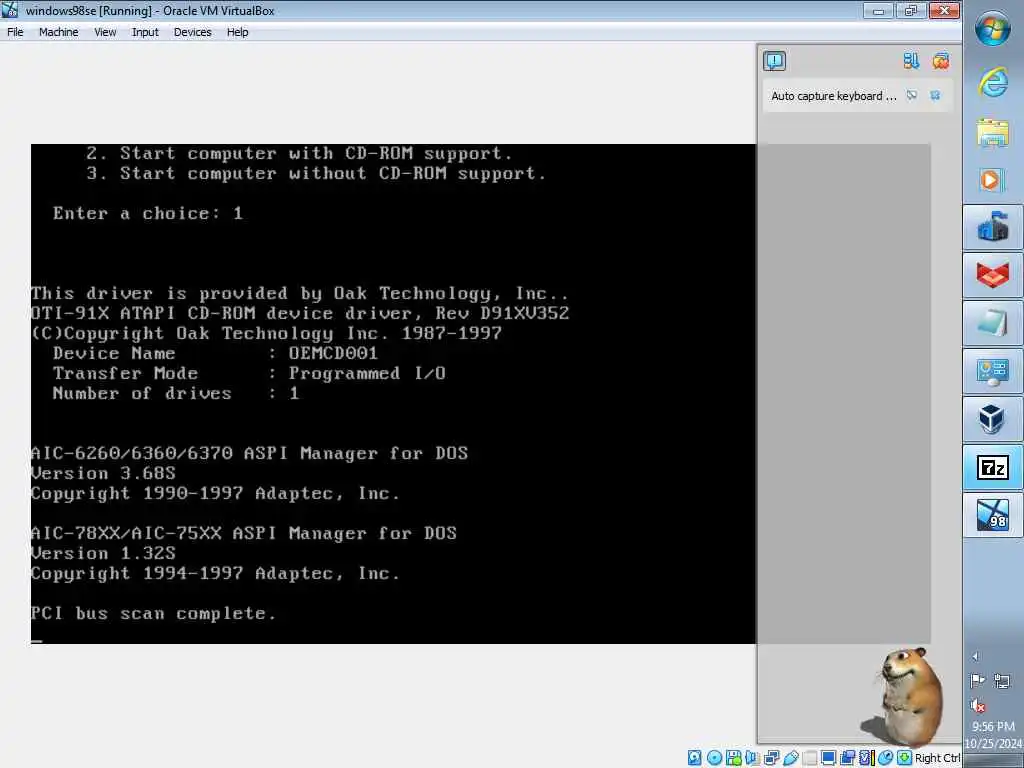Open the Help menu
The height and width of the screenshot is (768, 1024).
coord(237,32)
